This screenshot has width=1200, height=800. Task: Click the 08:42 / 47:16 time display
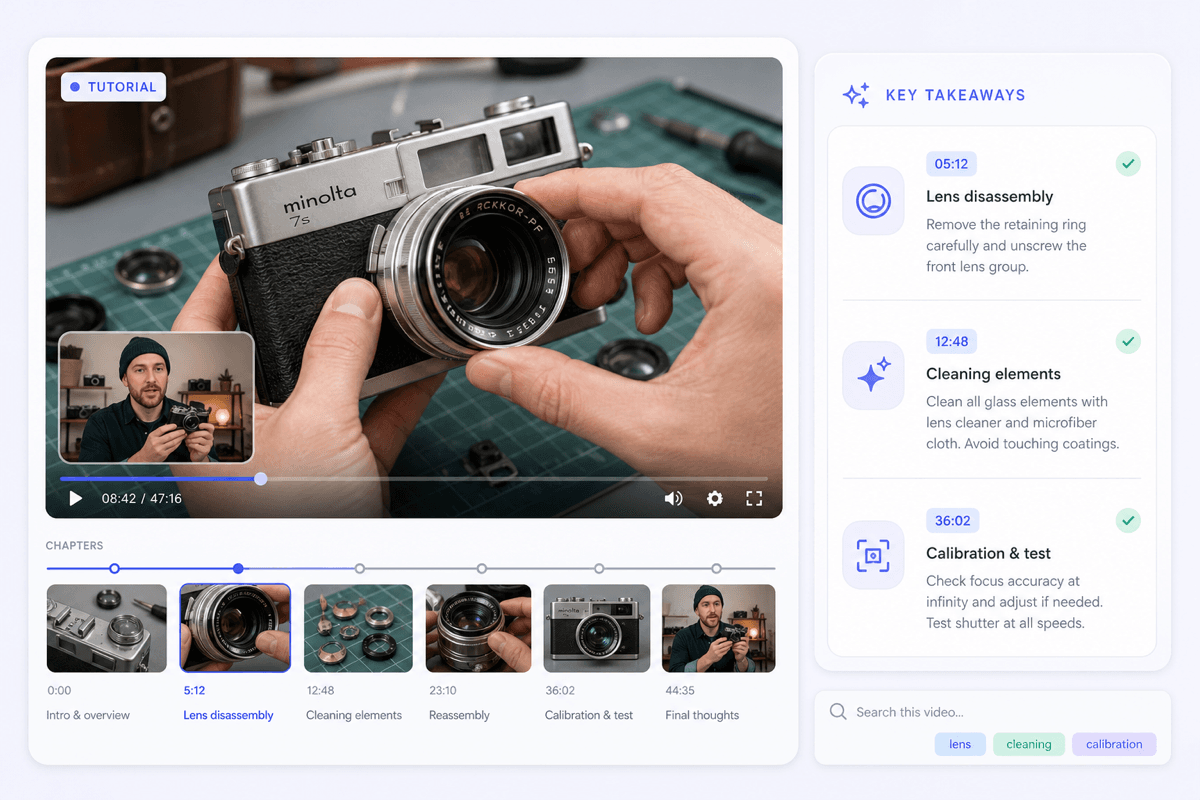pos(141,498)
